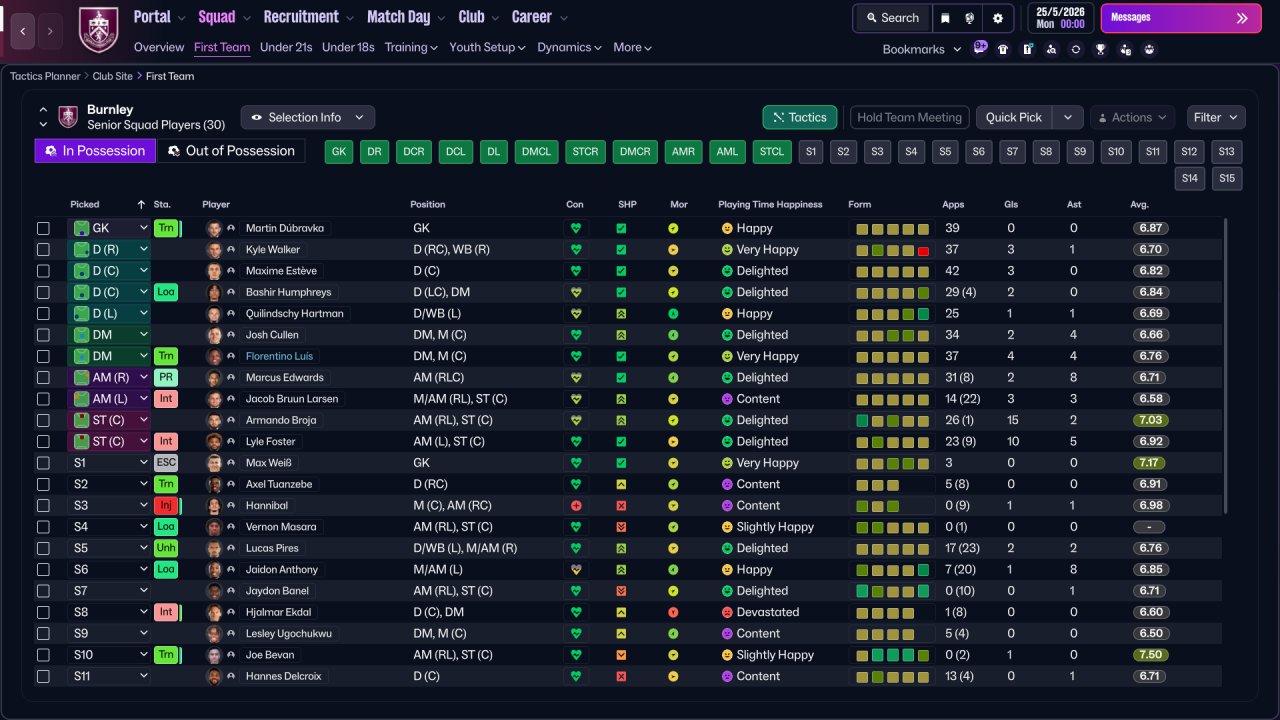
Task: Click the shirt bookmark icon
Action: (x=1003, y=49)
